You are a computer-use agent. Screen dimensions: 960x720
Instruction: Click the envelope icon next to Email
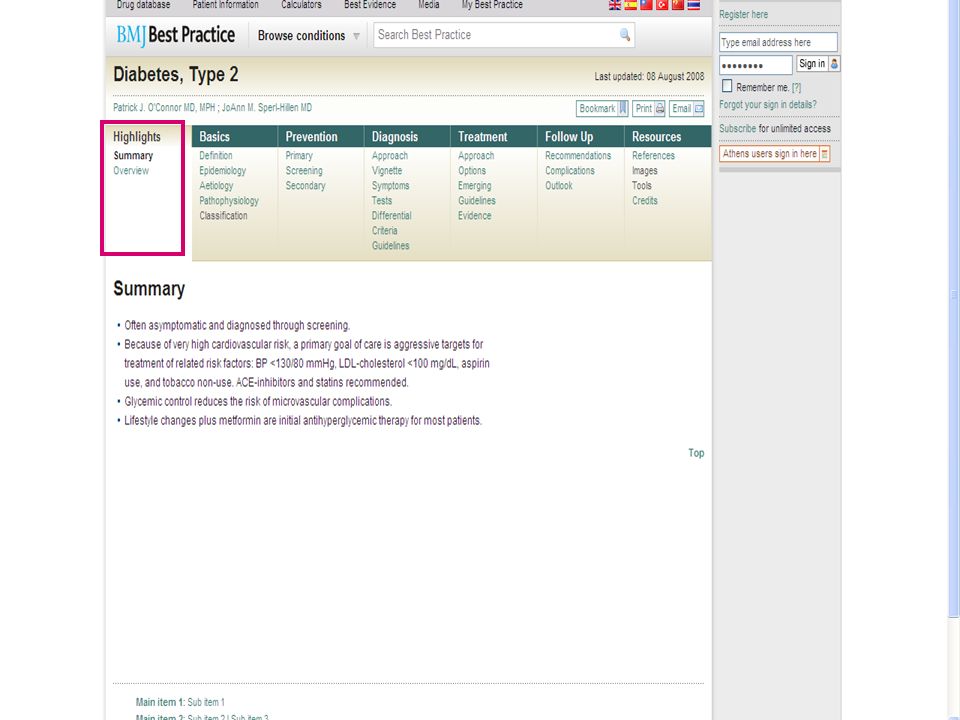[x=699, y=109]
